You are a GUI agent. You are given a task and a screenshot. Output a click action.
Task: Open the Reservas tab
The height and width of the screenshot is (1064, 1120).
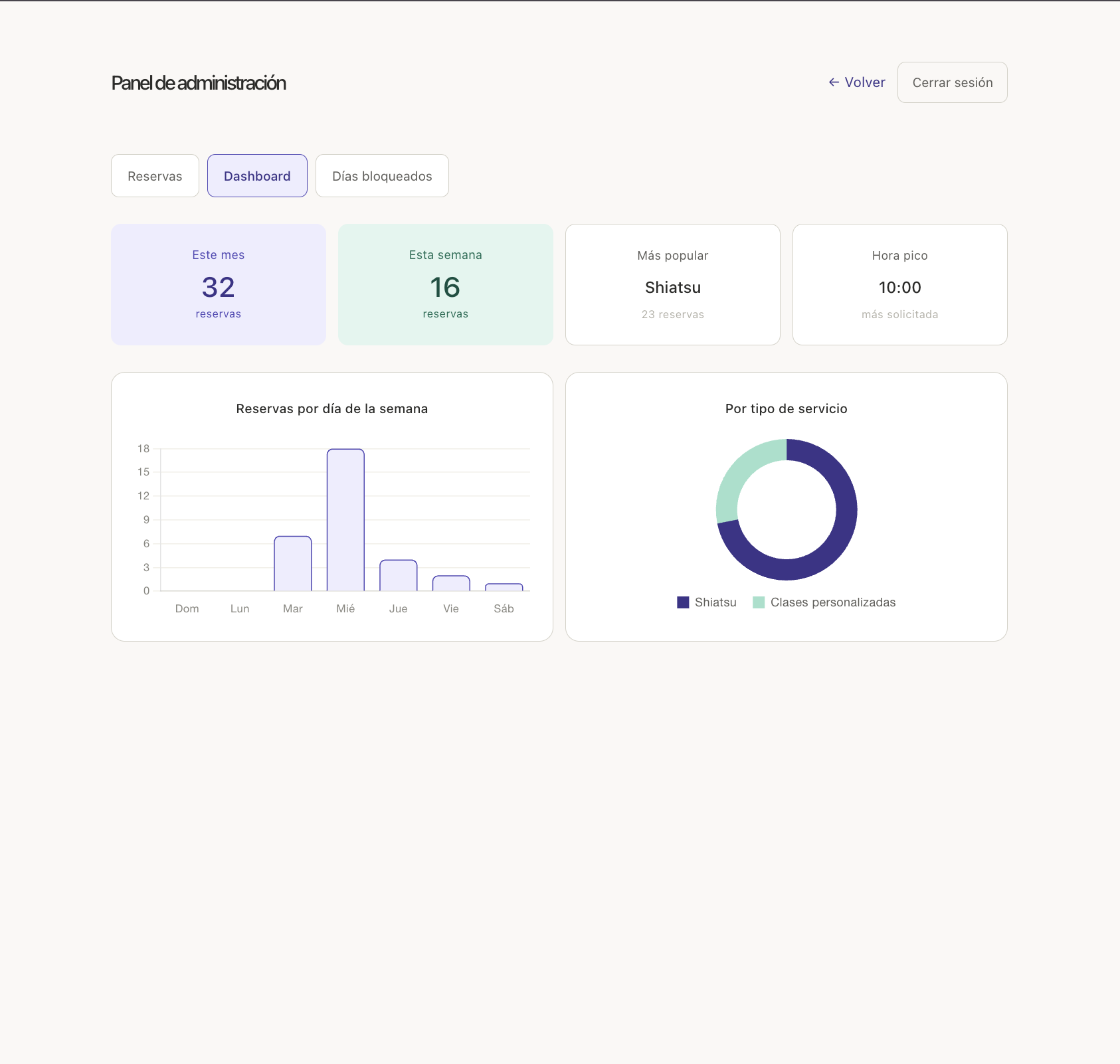[x=155, y=176]
